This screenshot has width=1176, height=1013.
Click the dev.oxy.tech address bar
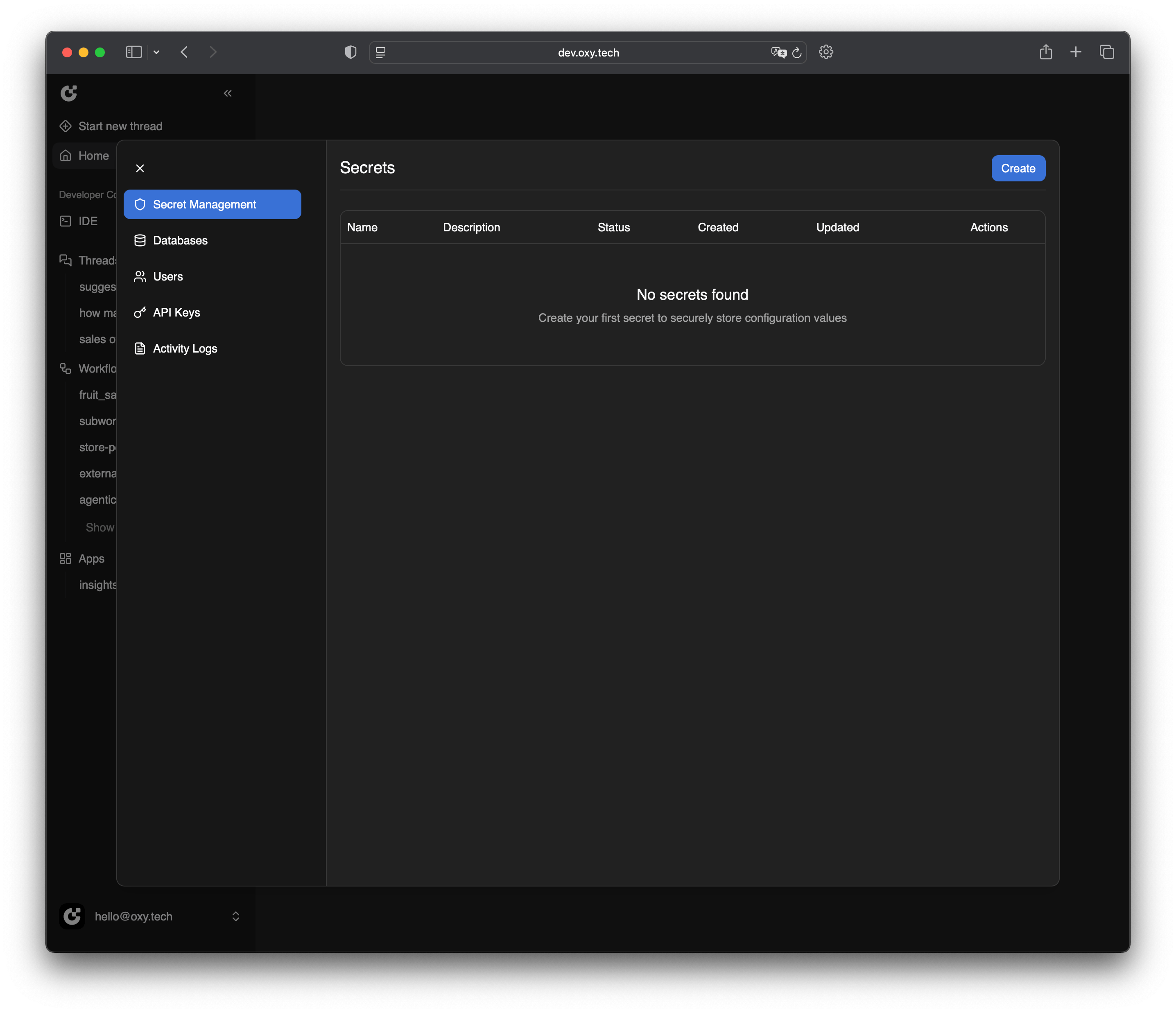pos(588,52)
